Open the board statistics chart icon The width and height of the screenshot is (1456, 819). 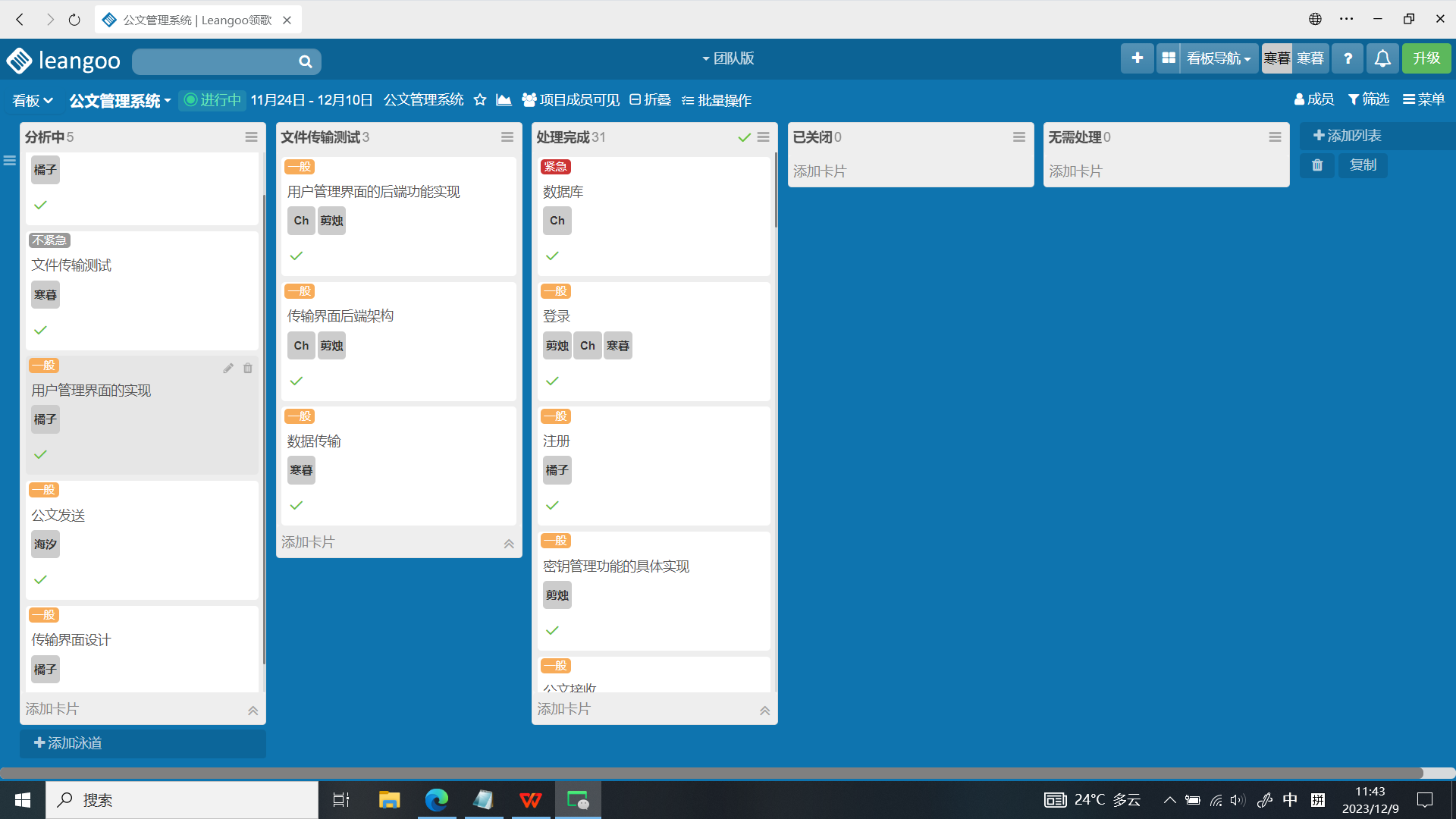pos(504,100)
